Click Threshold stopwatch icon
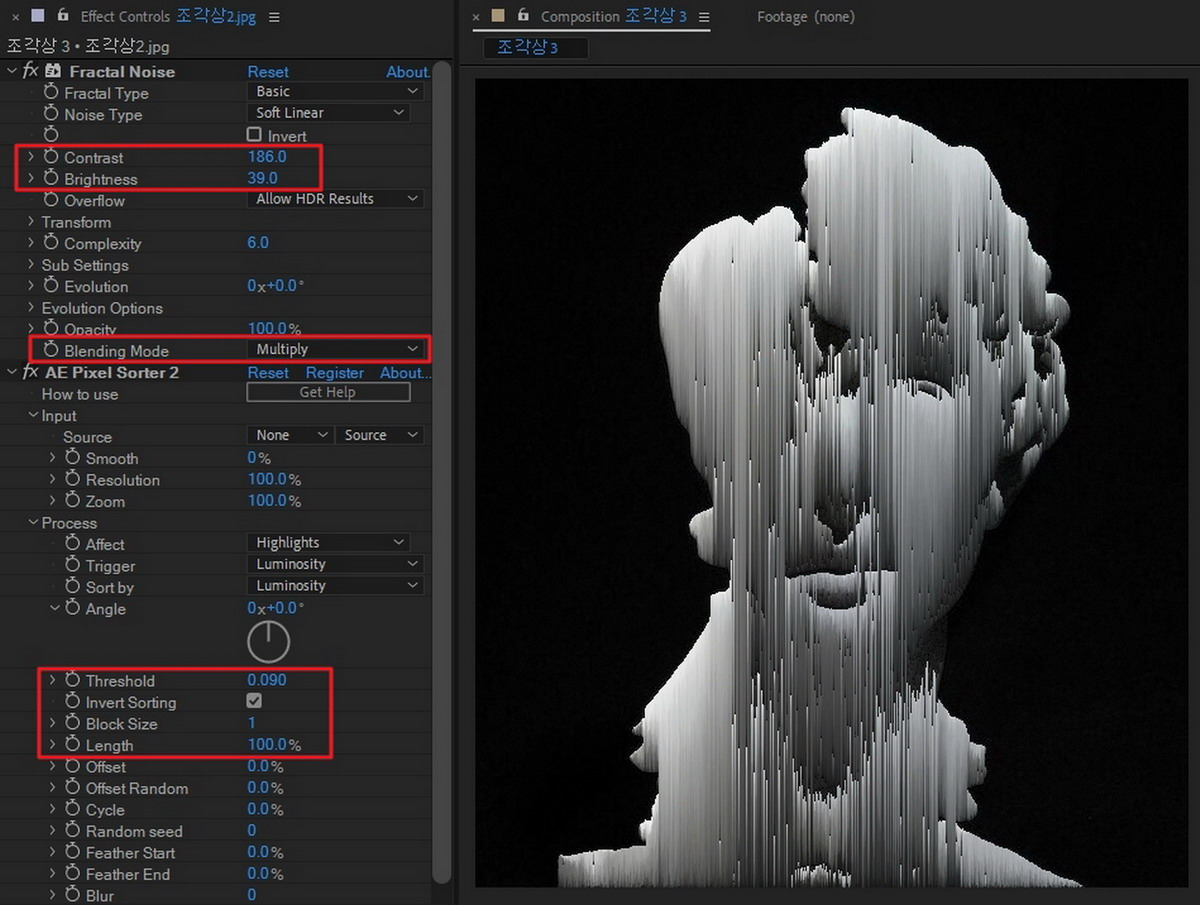The height and width of the screenshot is (905, 1200). click(72, 681)
